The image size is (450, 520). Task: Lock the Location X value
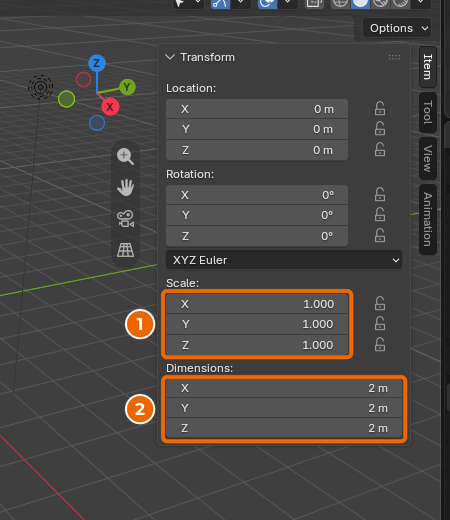point(380,109)
